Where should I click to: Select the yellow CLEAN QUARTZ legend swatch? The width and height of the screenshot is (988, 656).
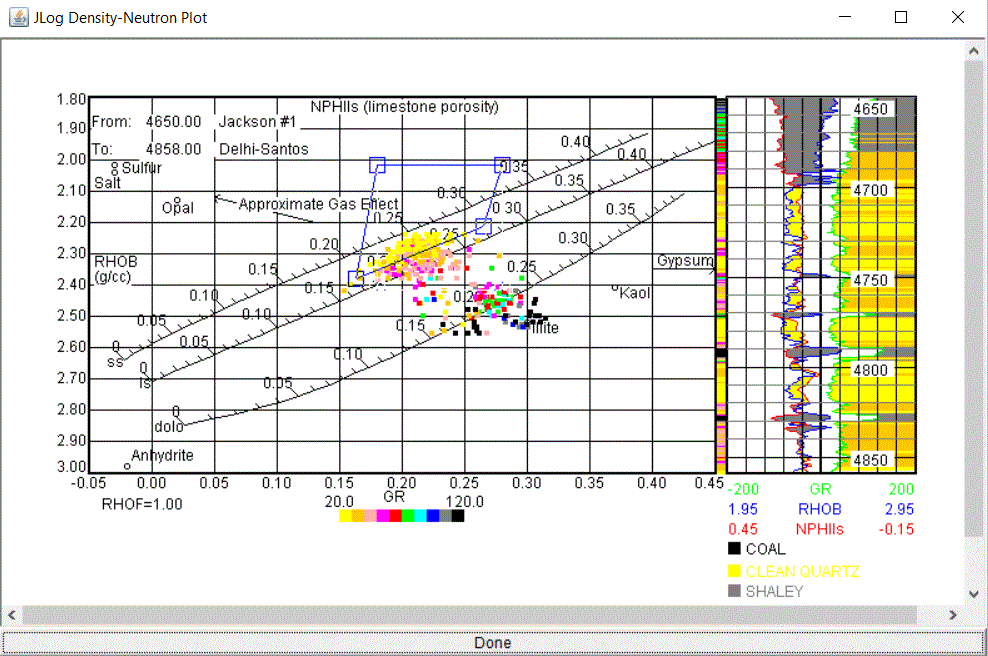734,571
